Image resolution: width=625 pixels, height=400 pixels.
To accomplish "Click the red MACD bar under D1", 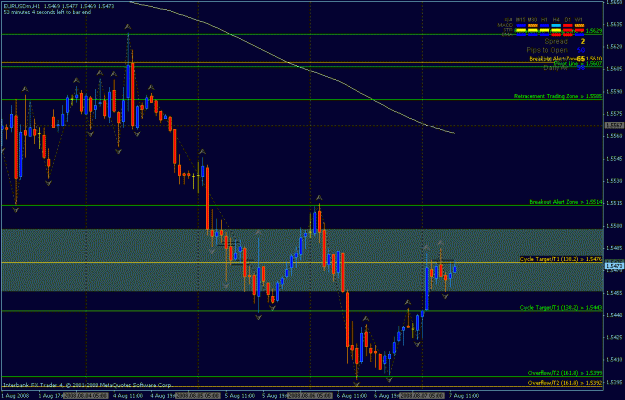I will 568,25.
